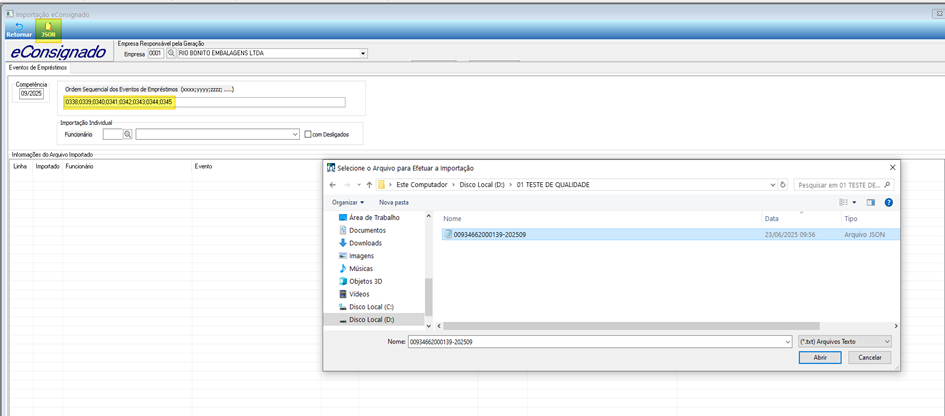The width and height of the screenshot is (945, 416).
Task: Open recent locations dropdown in dialog navigation
Action: [359, 185]
